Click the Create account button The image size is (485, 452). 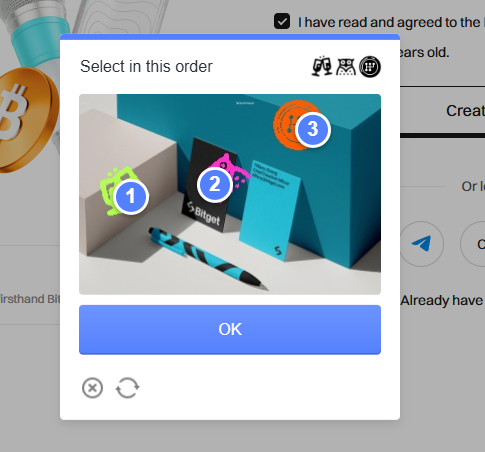coord(442,111)
